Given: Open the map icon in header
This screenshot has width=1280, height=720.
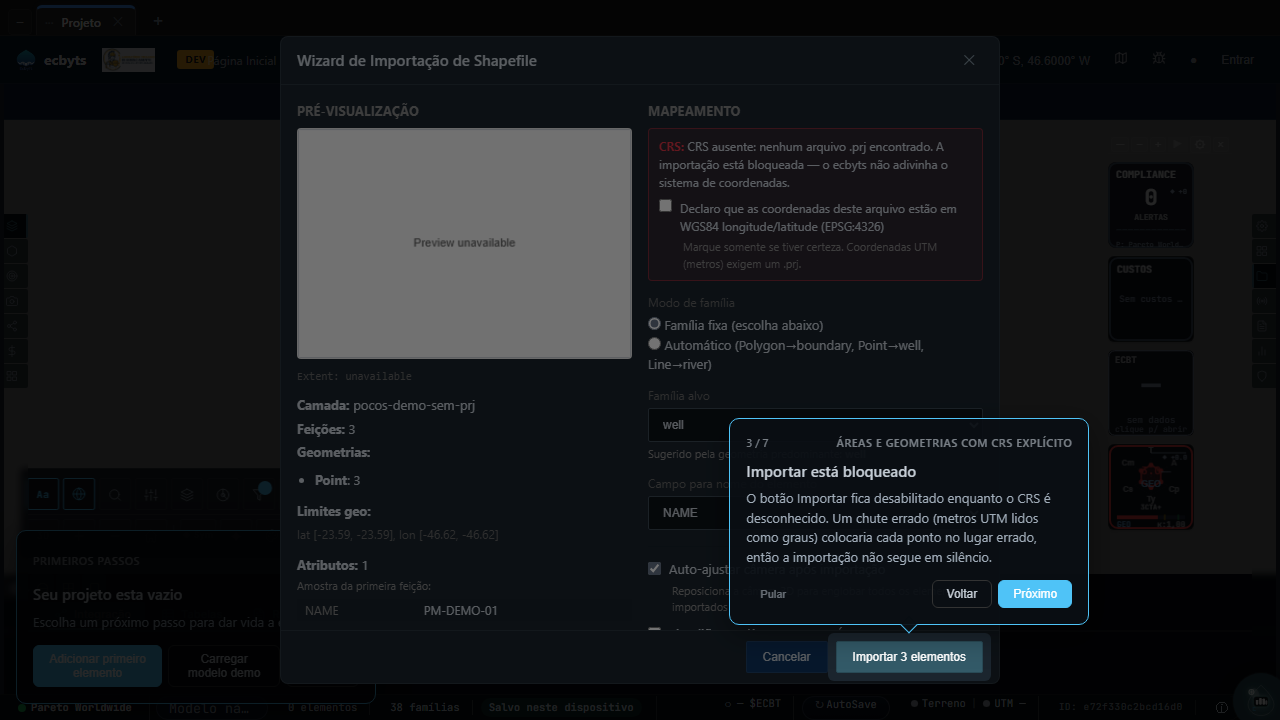Looking at the screenshot, I should (x=1121, y=59).
